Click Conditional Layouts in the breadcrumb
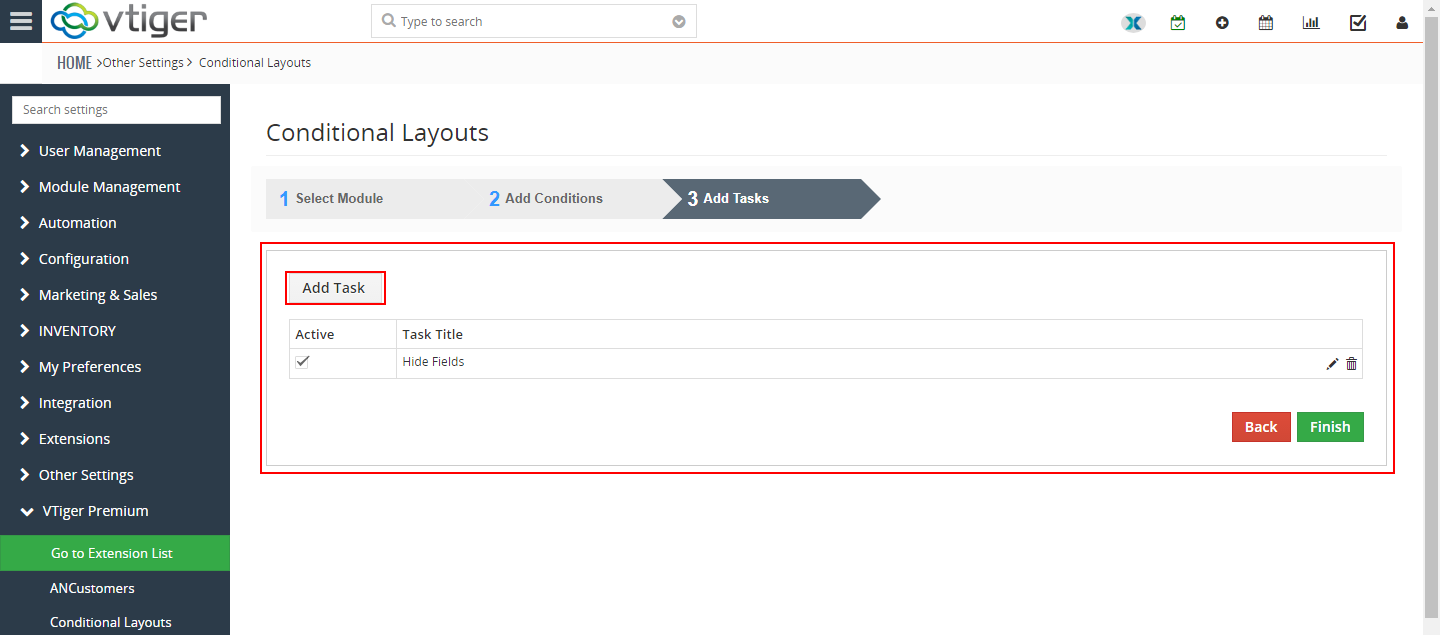This screenshot has height=635, width=1440. coord(255,63)
